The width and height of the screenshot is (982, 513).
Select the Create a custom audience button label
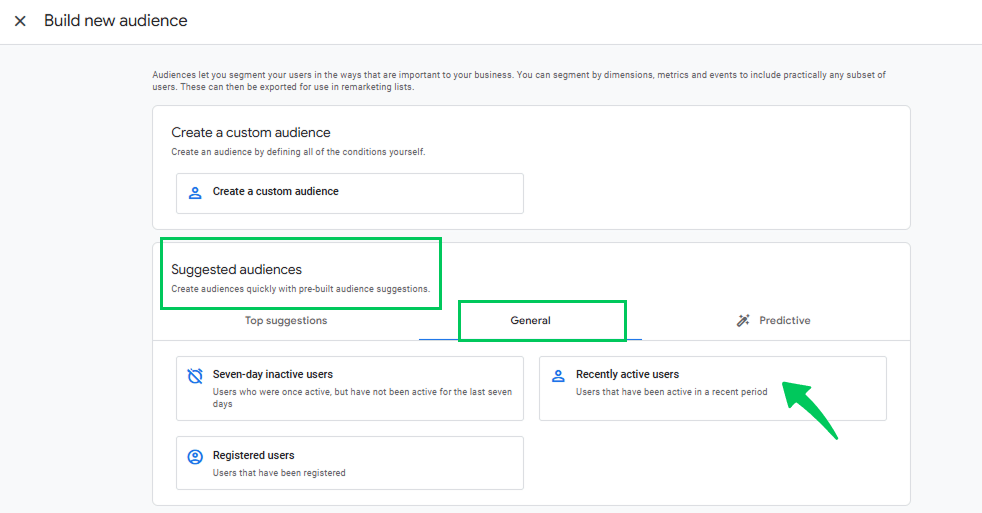[276, 192]
